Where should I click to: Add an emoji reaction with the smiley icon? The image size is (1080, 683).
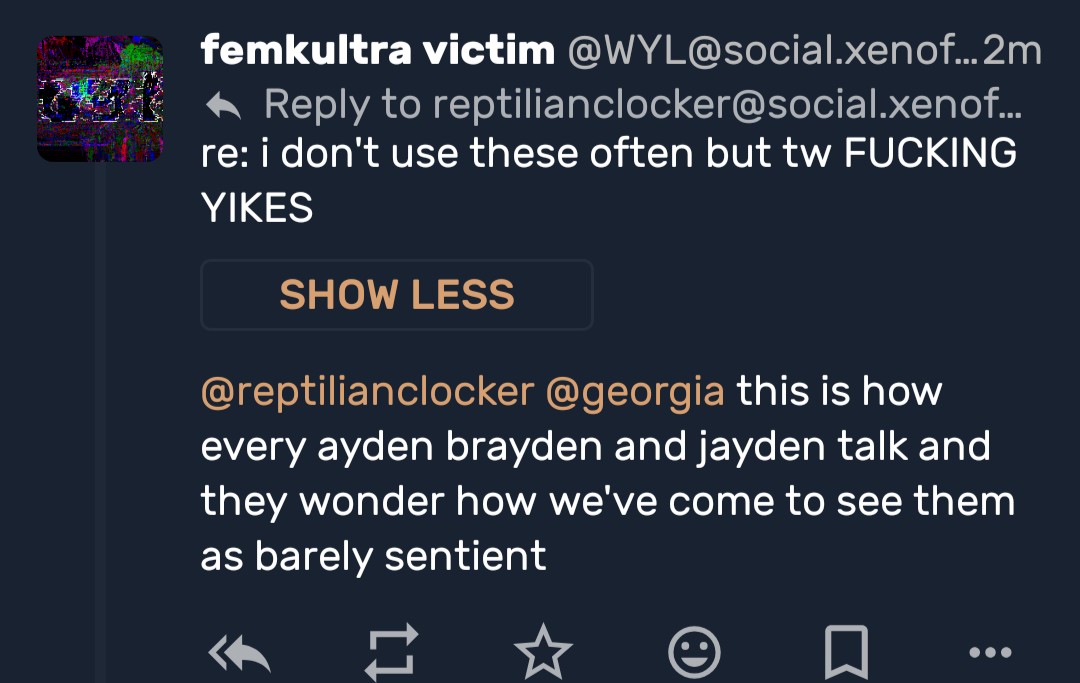coord(694,655)
